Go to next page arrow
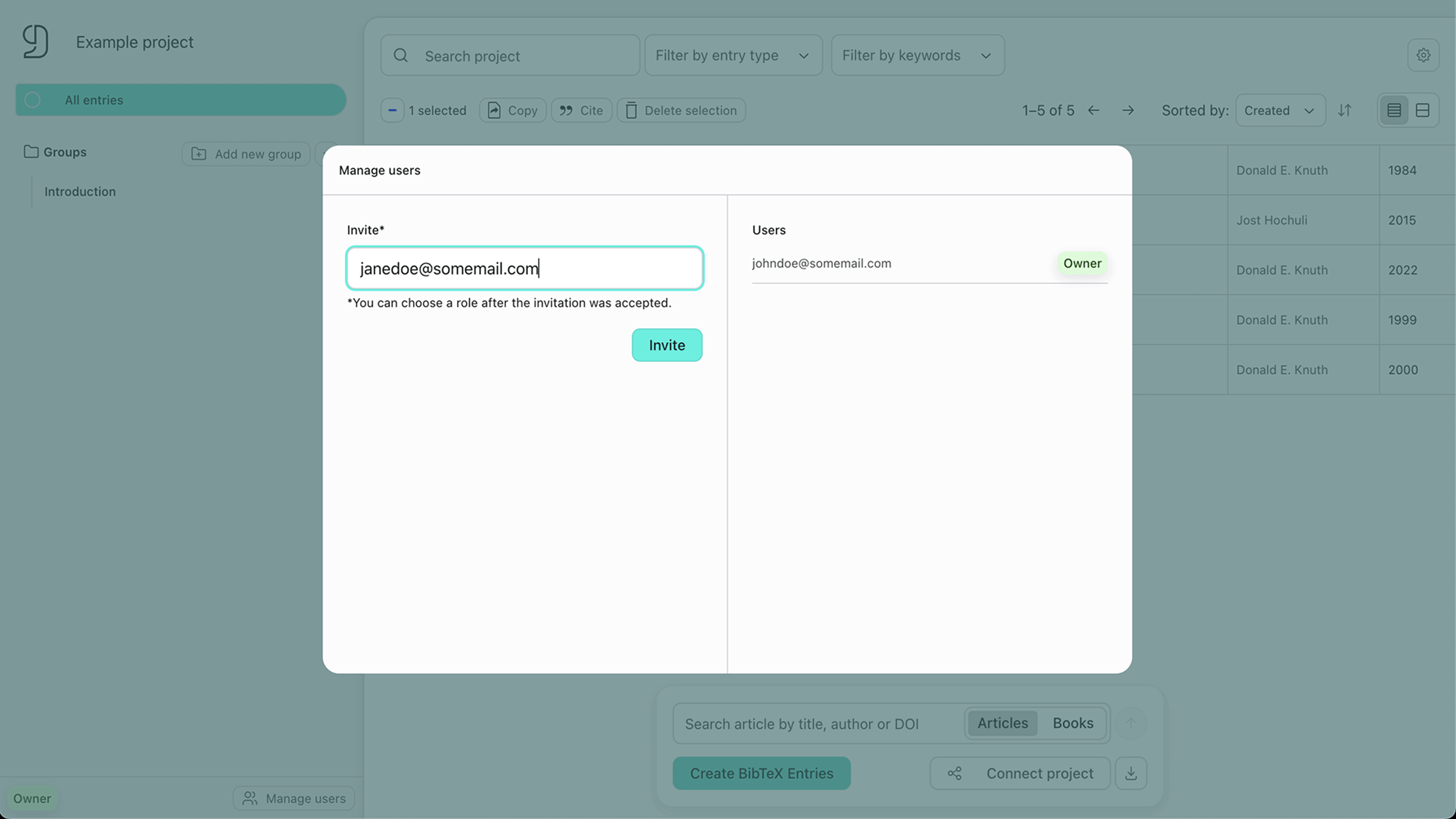This screenshot has height=819, width=1456. tap(1128, 110)
